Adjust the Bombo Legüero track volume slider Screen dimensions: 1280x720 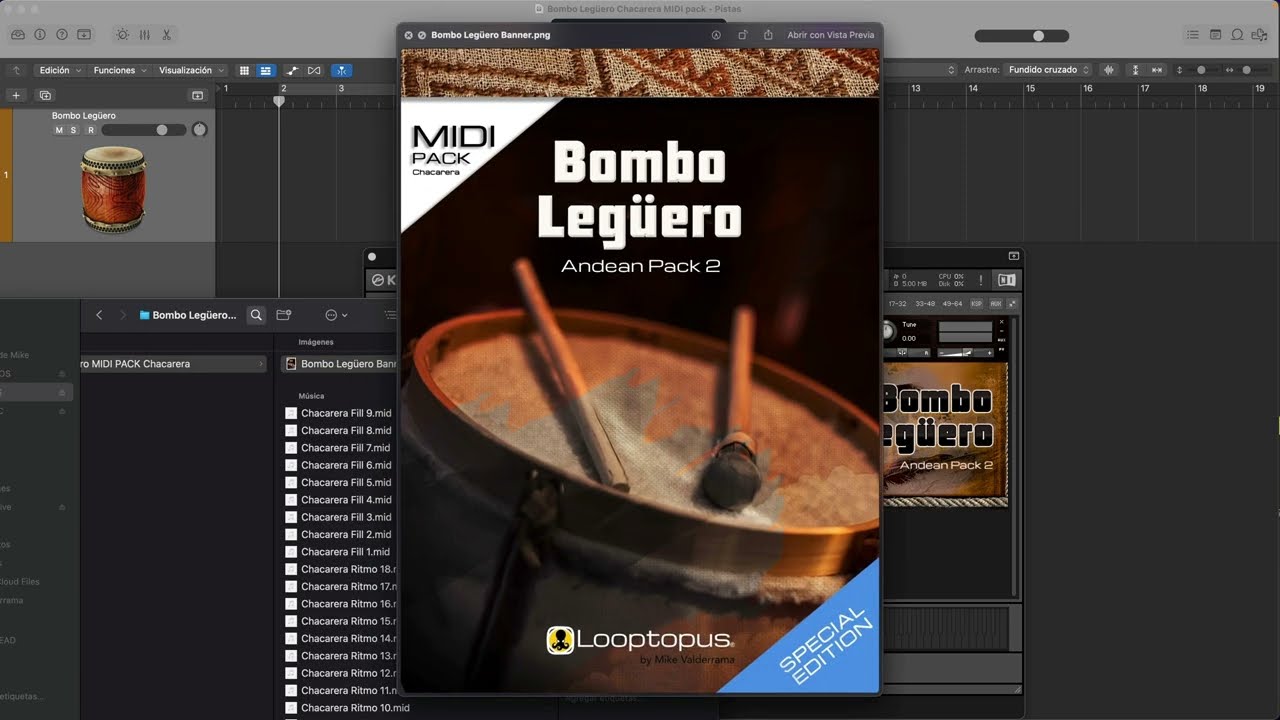click(143, 130)
